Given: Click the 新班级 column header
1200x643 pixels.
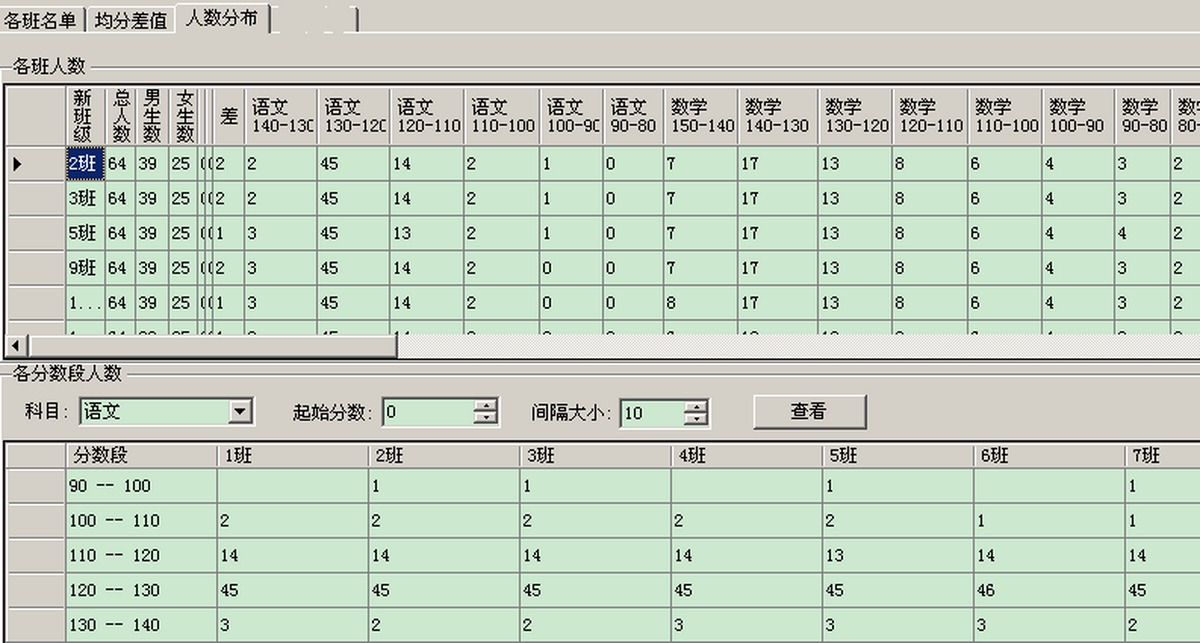Looking at the screenshot, I should (84, 116).
